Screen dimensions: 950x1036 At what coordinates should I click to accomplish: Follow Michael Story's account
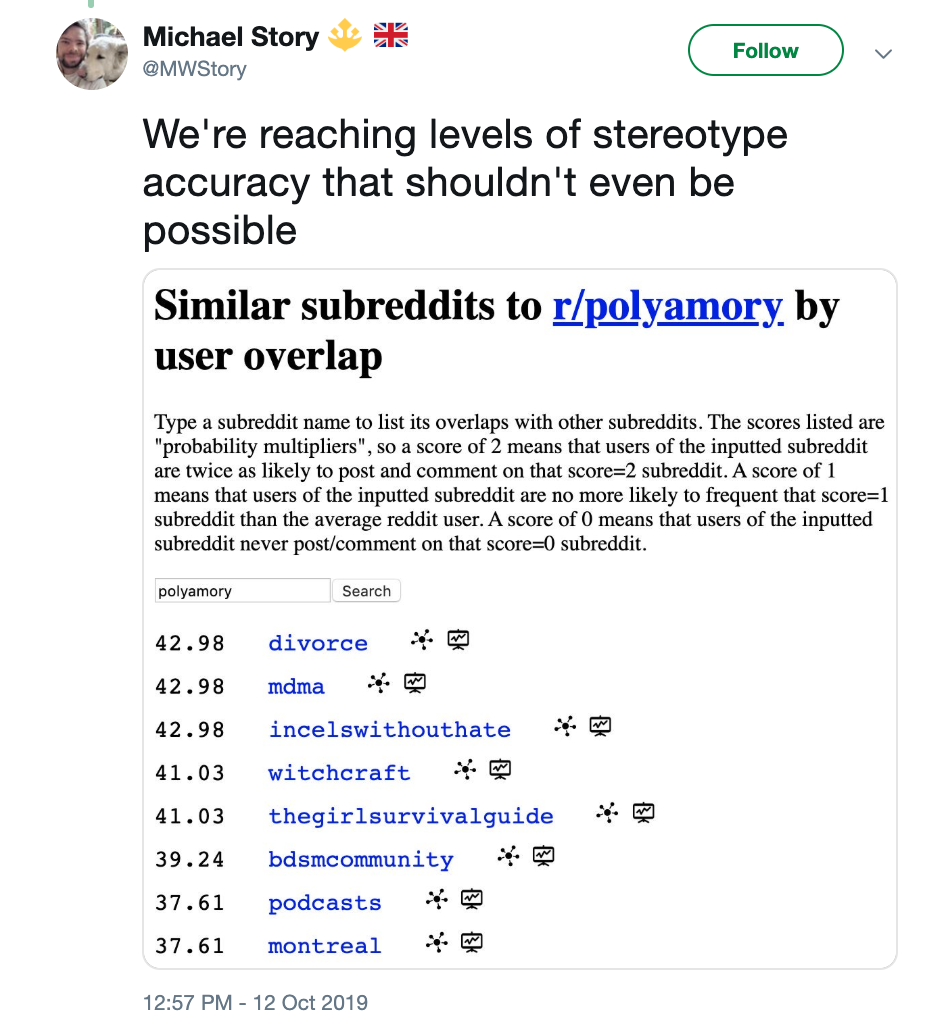pos(765,51)
